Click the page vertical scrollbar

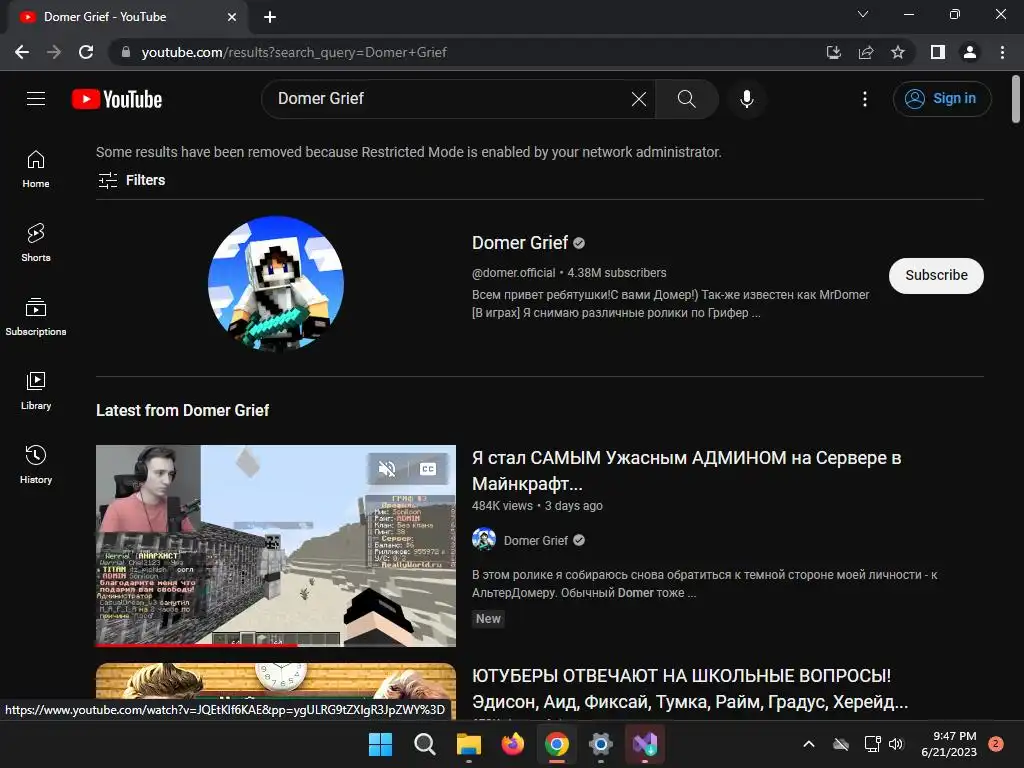click(x=1016, y=99)
